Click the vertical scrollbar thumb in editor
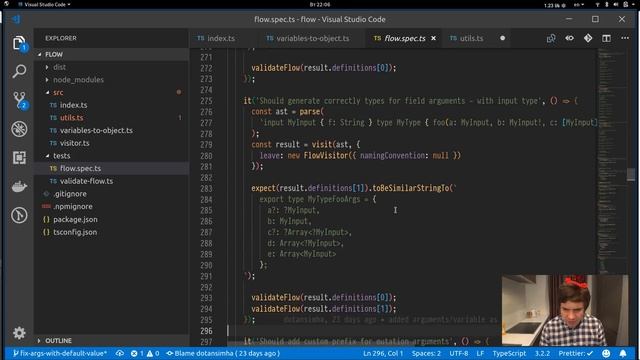640x360 pixels. [631, 174]
